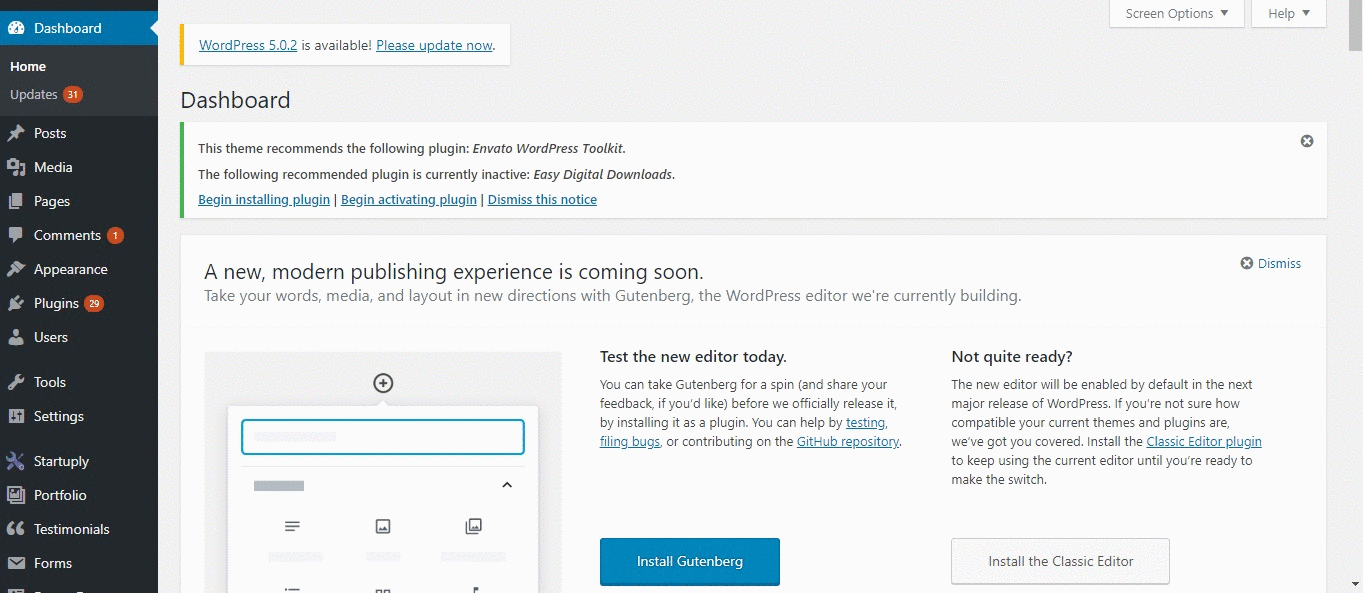Click Dismiss this notice link

(542, 199)
